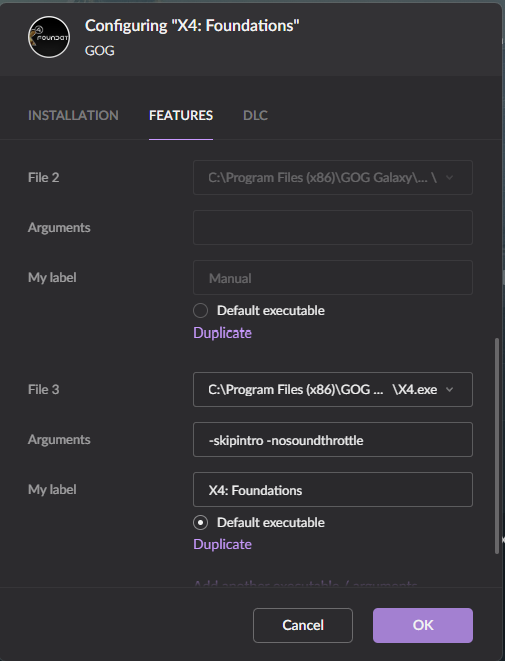Click the File 3 label

(43, 390)
